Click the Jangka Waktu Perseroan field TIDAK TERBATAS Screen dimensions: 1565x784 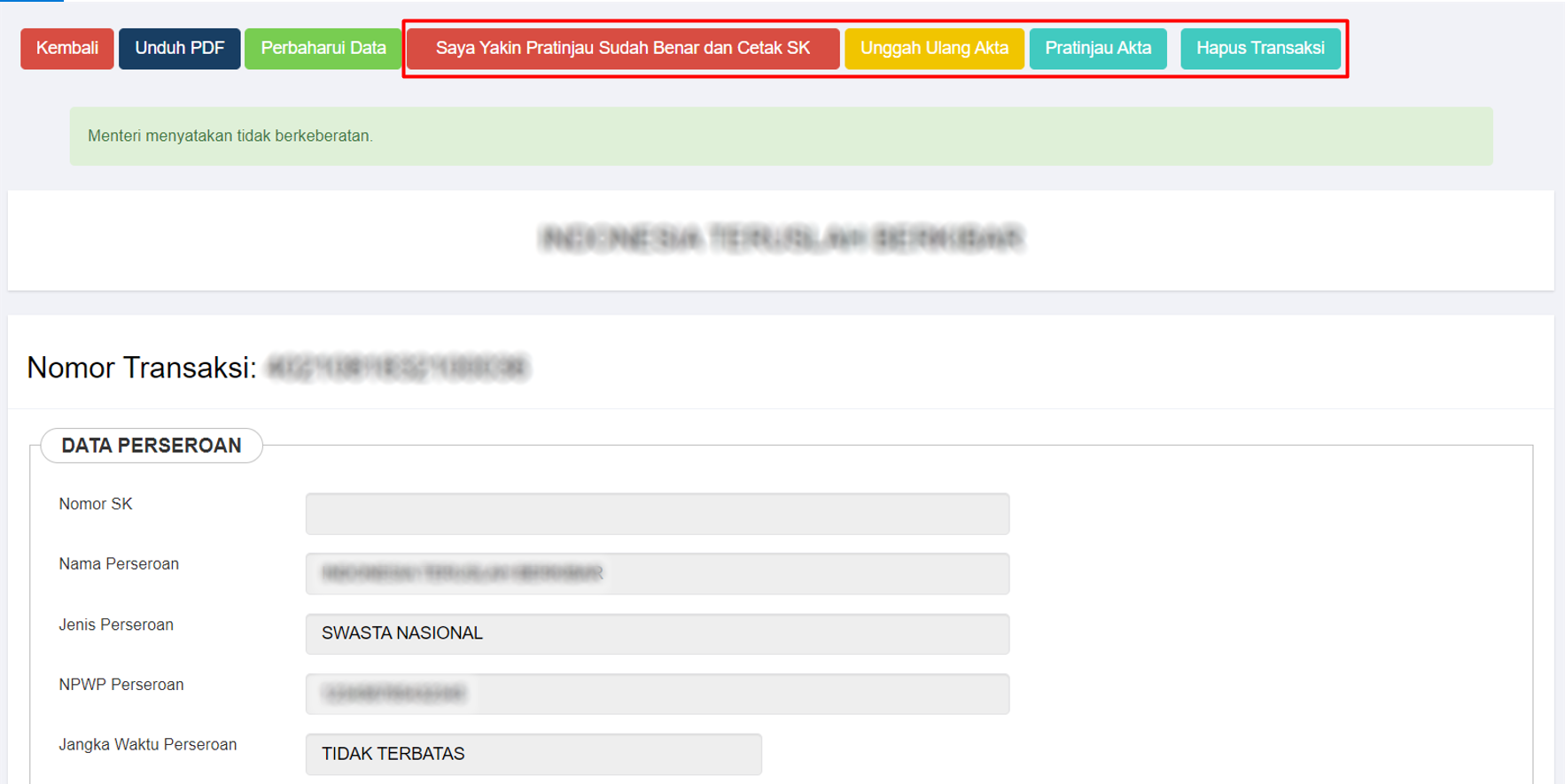coord(533,754)
